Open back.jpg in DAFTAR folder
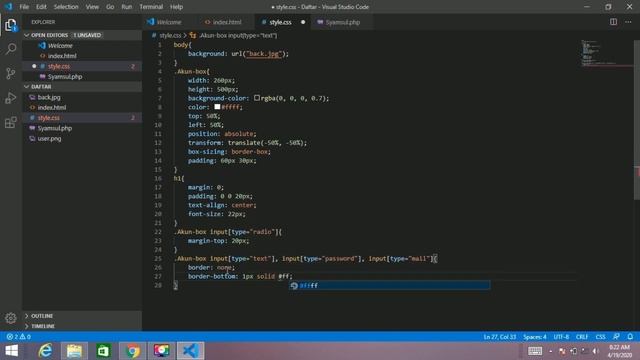 pyautogui.click(x=49, y=97)
